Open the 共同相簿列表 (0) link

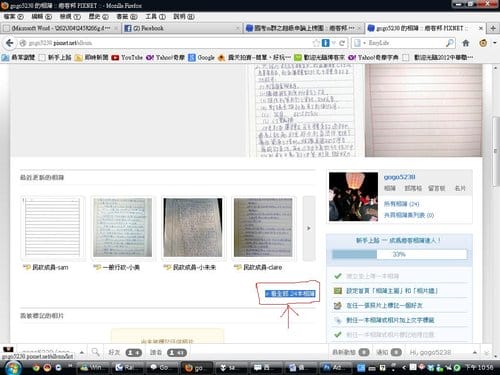pyautogui.click(x=409, y=215)
